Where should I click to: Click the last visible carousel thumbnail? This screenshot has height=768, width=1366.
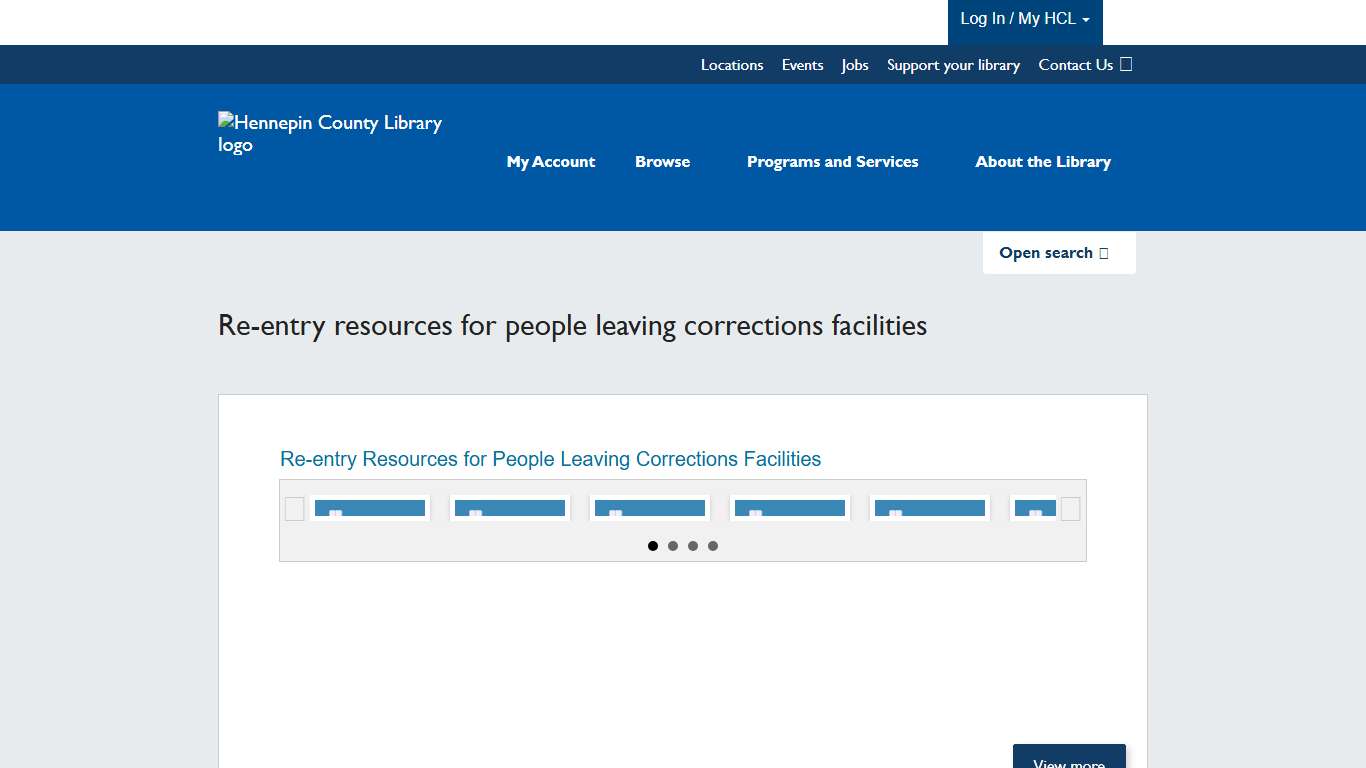[1034, 508]
